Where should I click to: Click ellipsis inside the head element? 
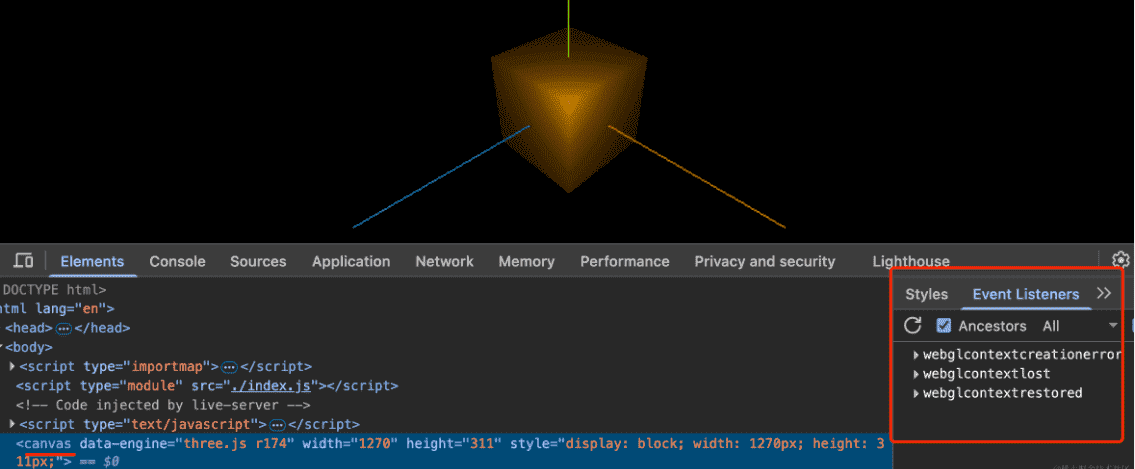tap(64, 328)
